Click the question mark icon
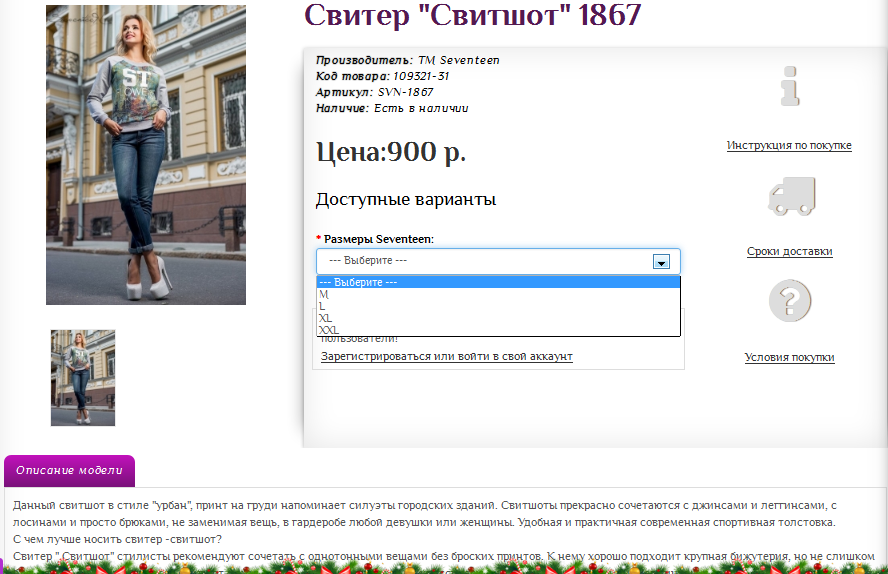This screenshot has width=888, height=574. [789, 301]
